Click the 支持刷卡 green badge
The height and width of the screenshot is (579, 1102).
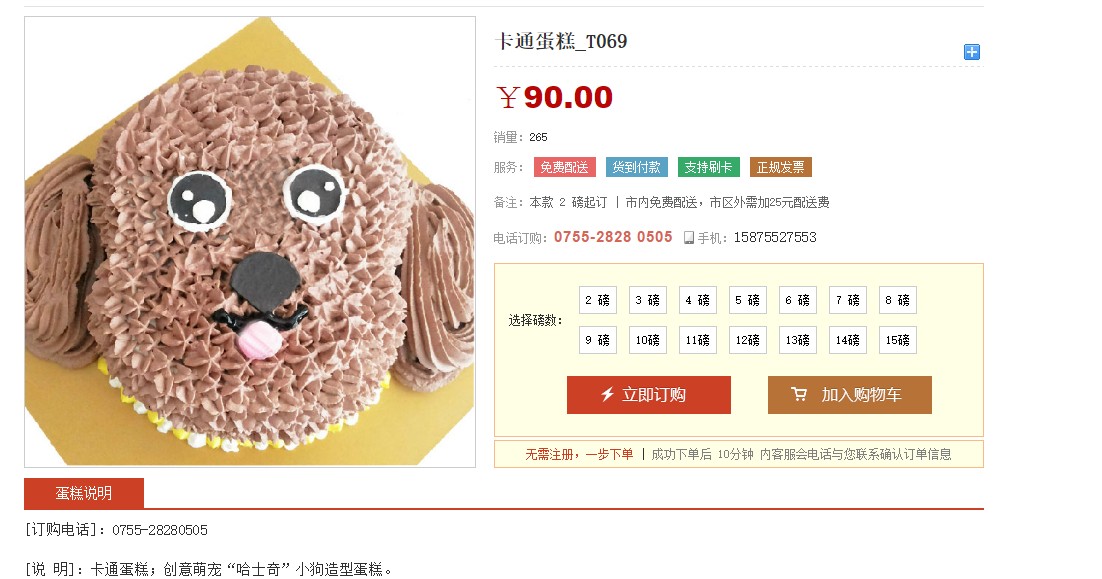pyautogui.click(x=708, y=167)
